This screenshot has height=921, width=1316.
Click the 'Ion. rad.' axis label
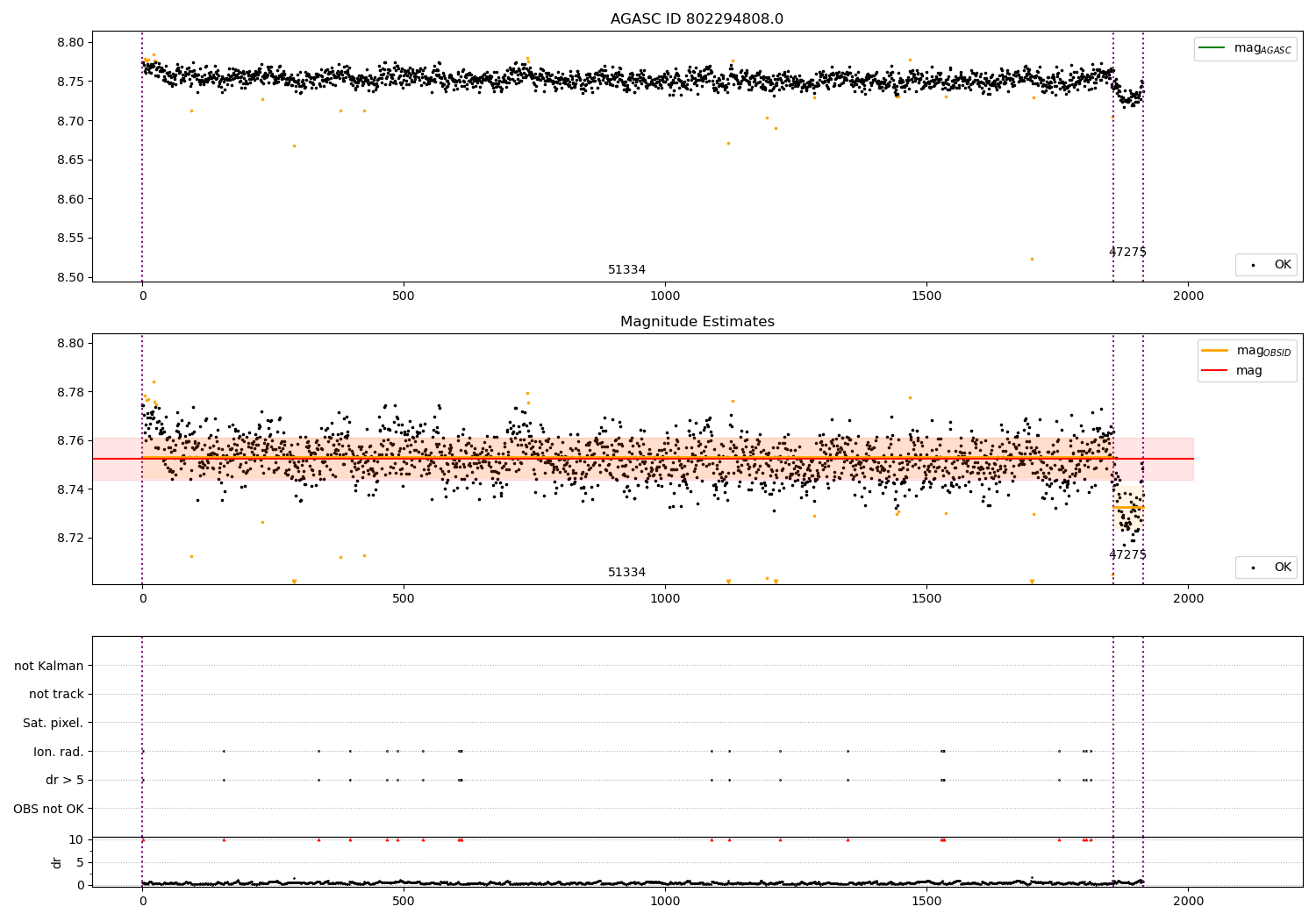[59, 752]
